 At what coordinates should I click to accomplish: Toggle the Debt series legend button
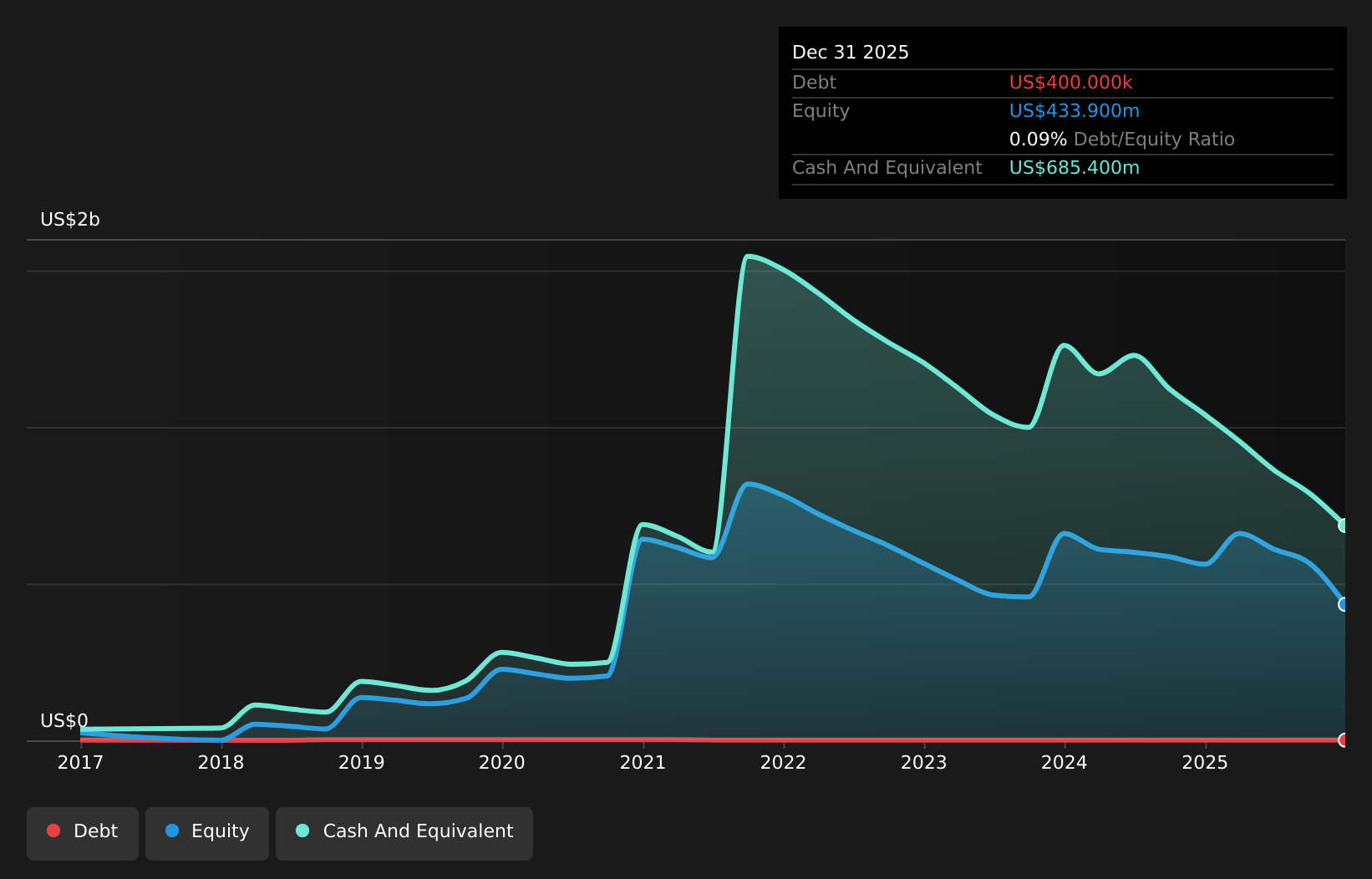click(83, 833)
